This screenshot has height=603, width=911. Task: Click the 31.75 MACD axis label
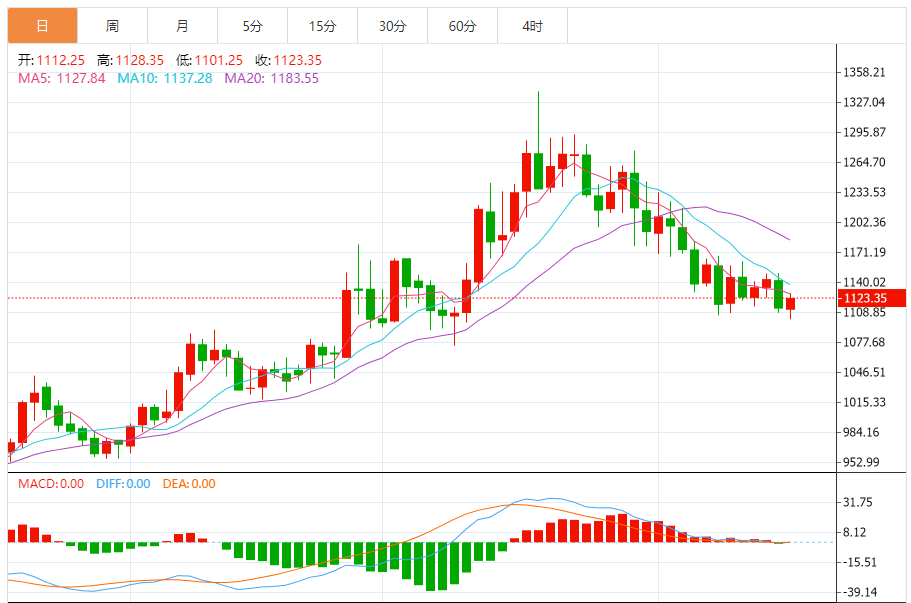[x=859, y=502]
